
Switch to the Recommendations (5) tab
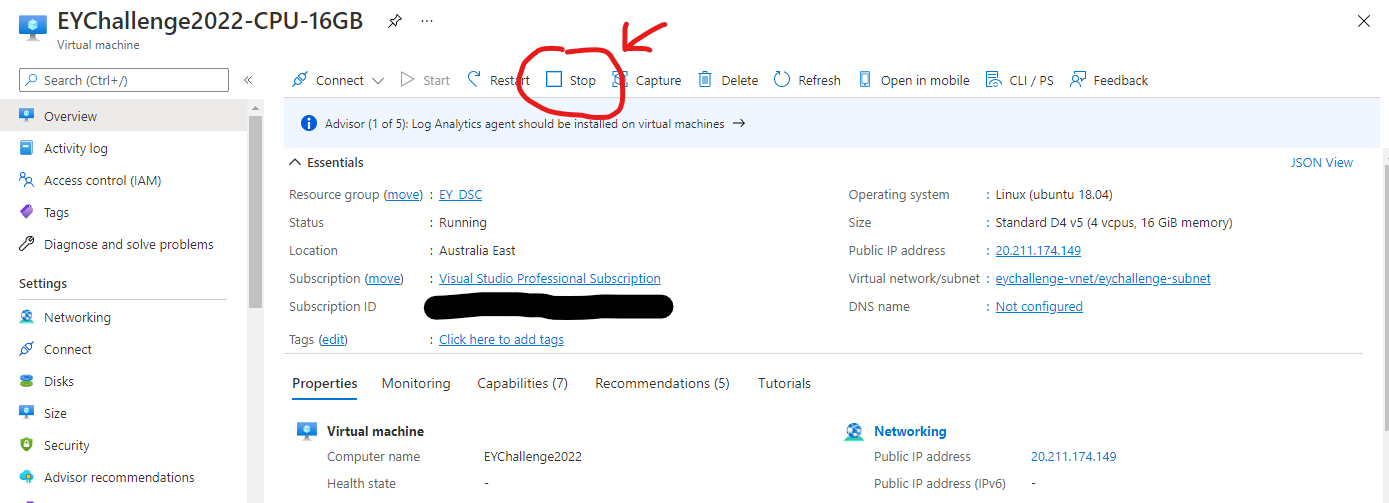tap(662, 384)
